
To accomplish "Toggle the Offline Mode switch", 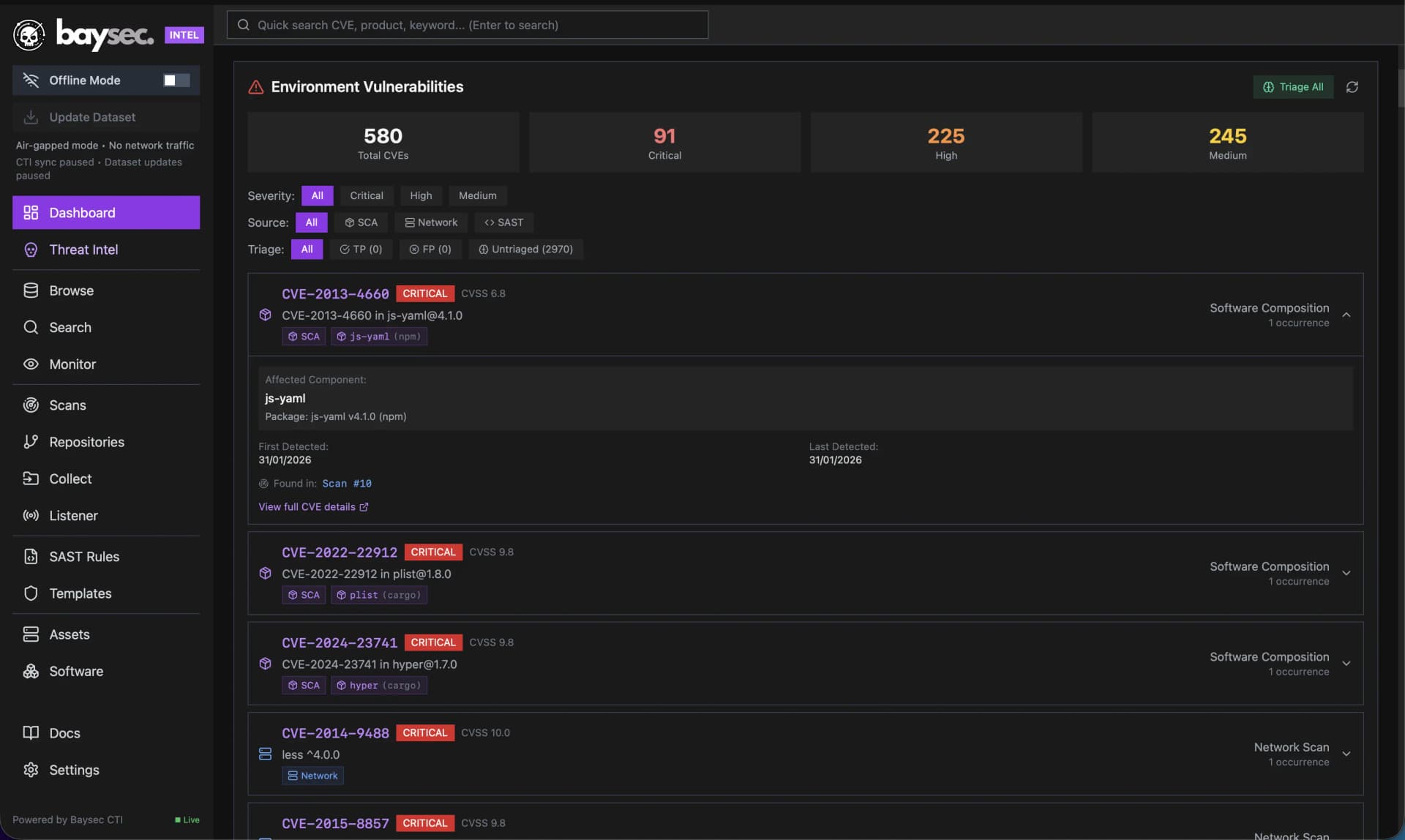I will pos(176,80).
